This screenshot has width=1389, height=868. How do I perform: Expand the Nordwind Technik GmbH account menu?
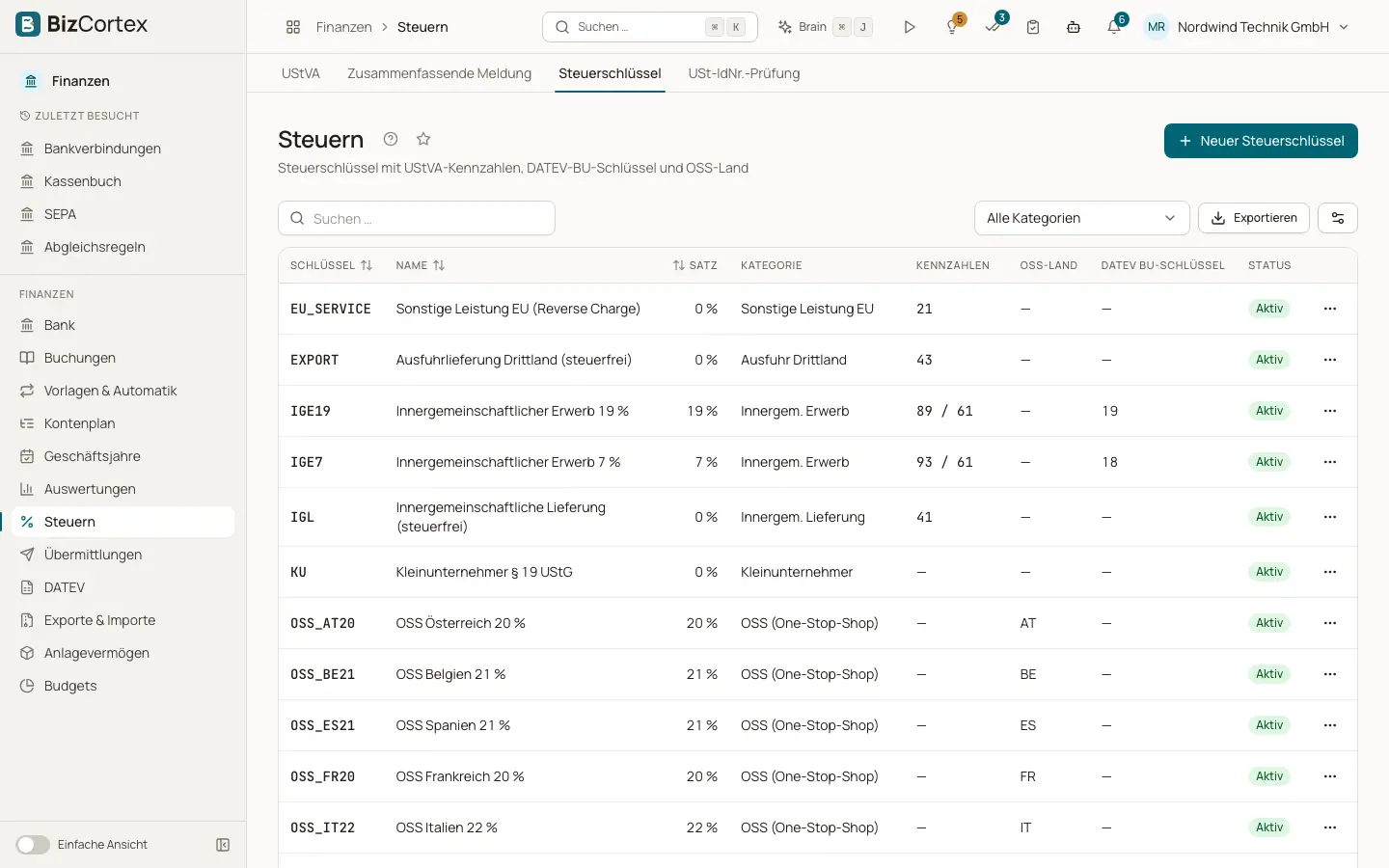pos(1246,27)
